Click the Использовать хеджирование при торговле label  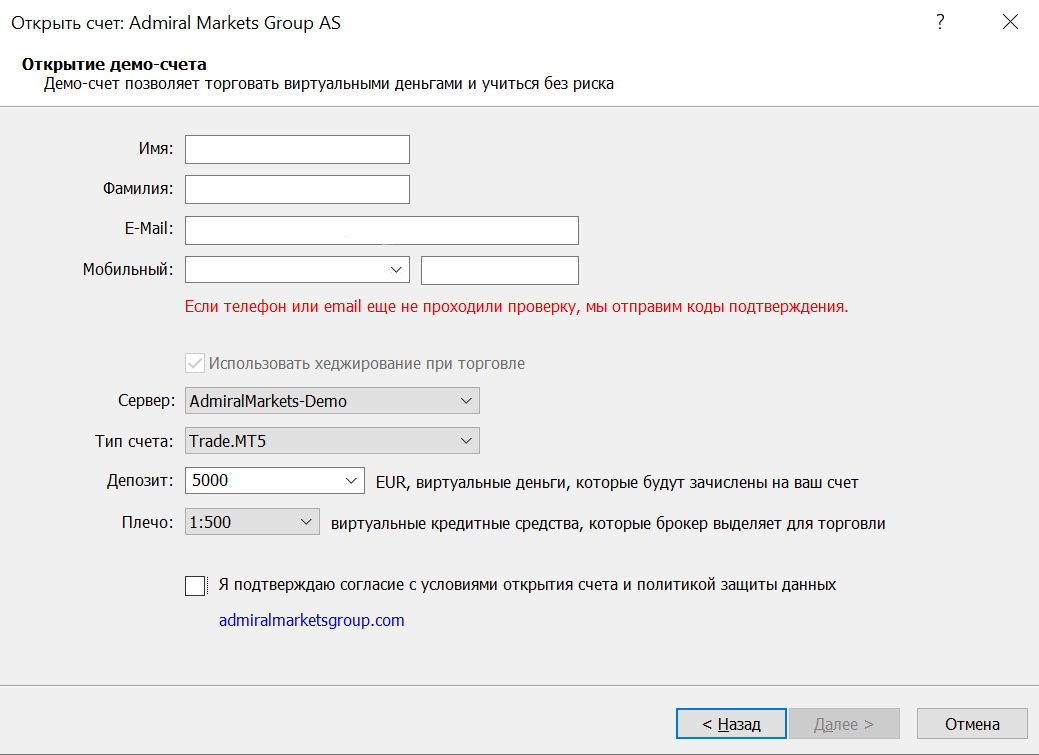point(366,363)
